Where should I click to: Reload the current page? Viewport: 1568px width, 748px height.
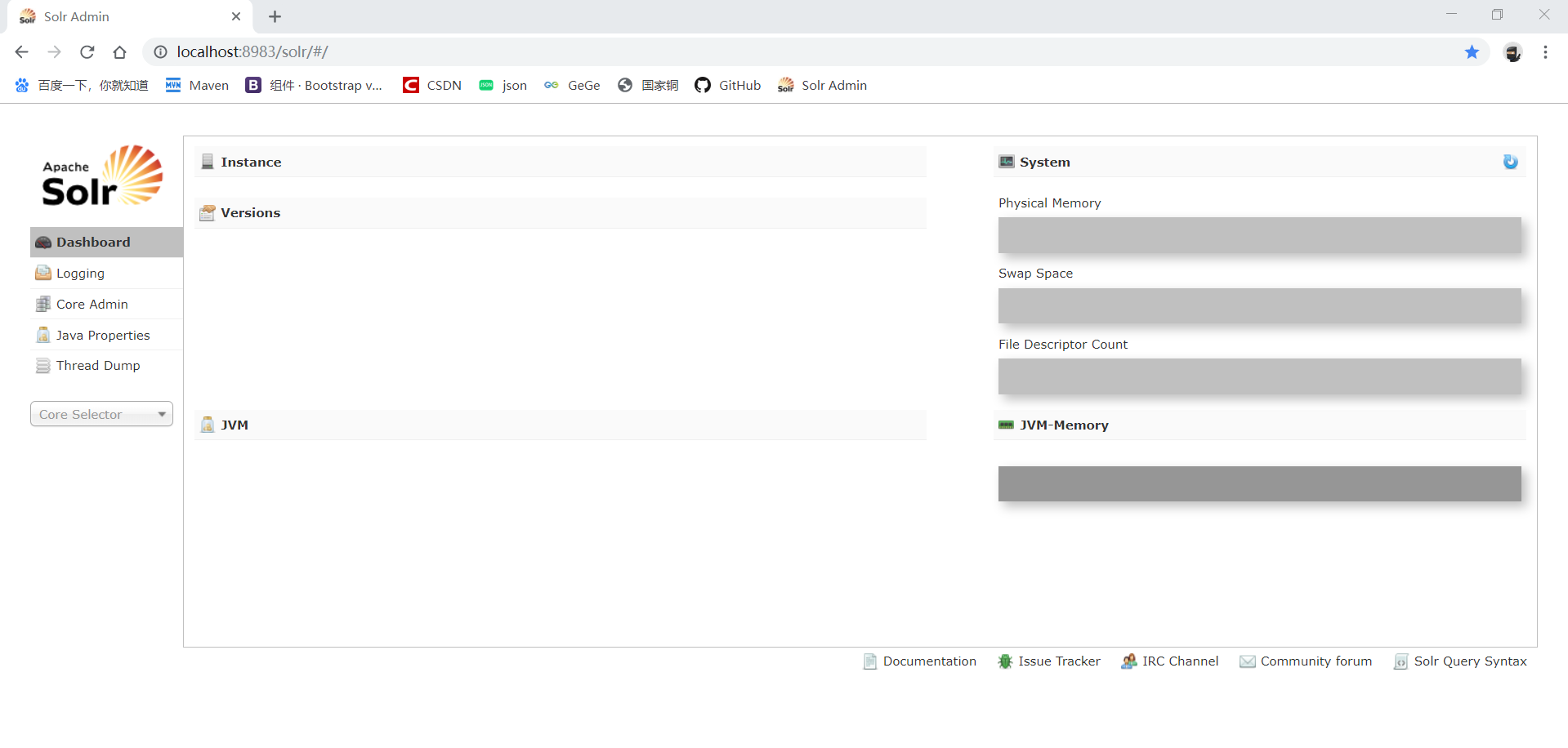[x=87, y=52]
